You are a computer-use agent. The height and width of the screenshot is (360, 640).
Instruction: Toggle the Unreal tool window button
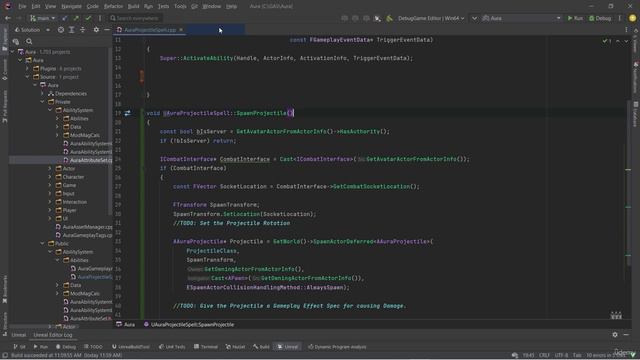(288, 347)
